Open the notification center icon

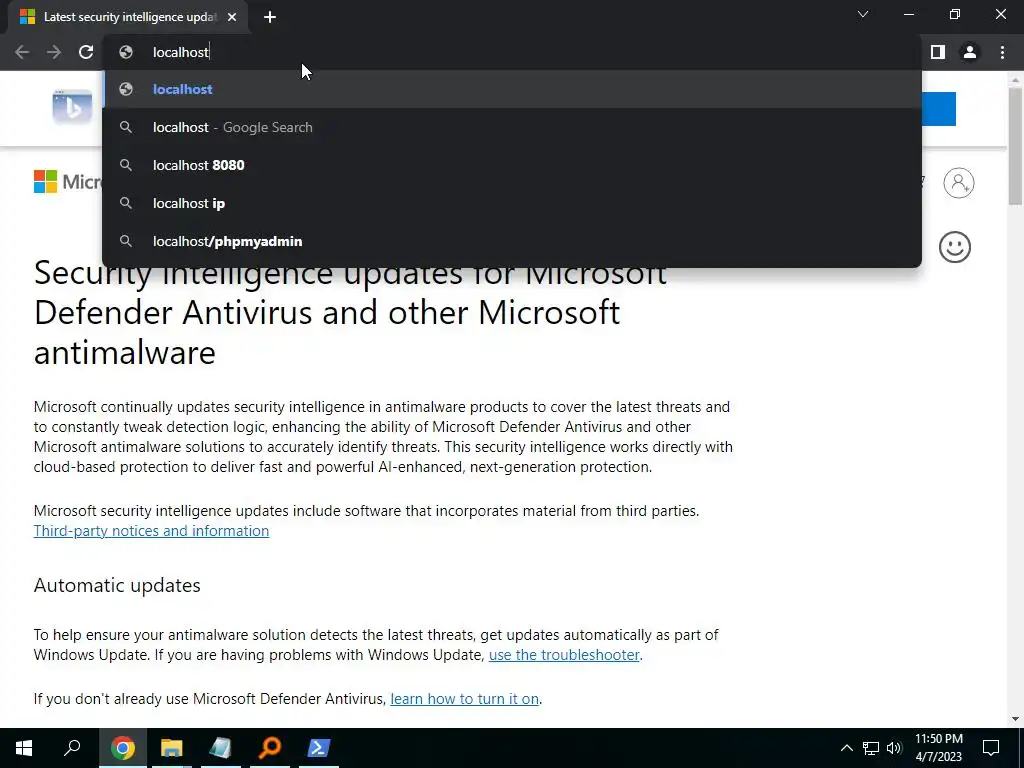coord(991,748)
